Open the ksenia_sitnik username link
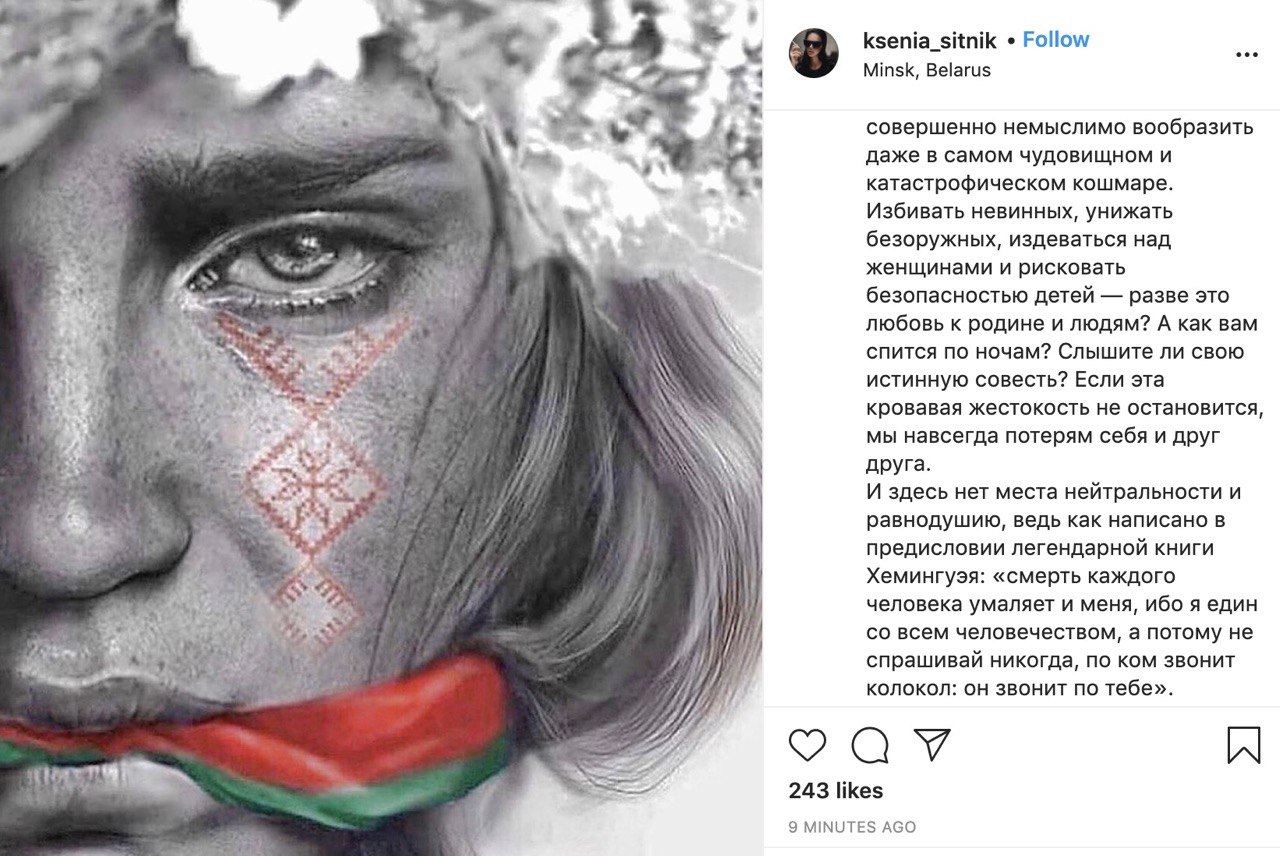The image size is (1280, 856). [x=929, y=40]
